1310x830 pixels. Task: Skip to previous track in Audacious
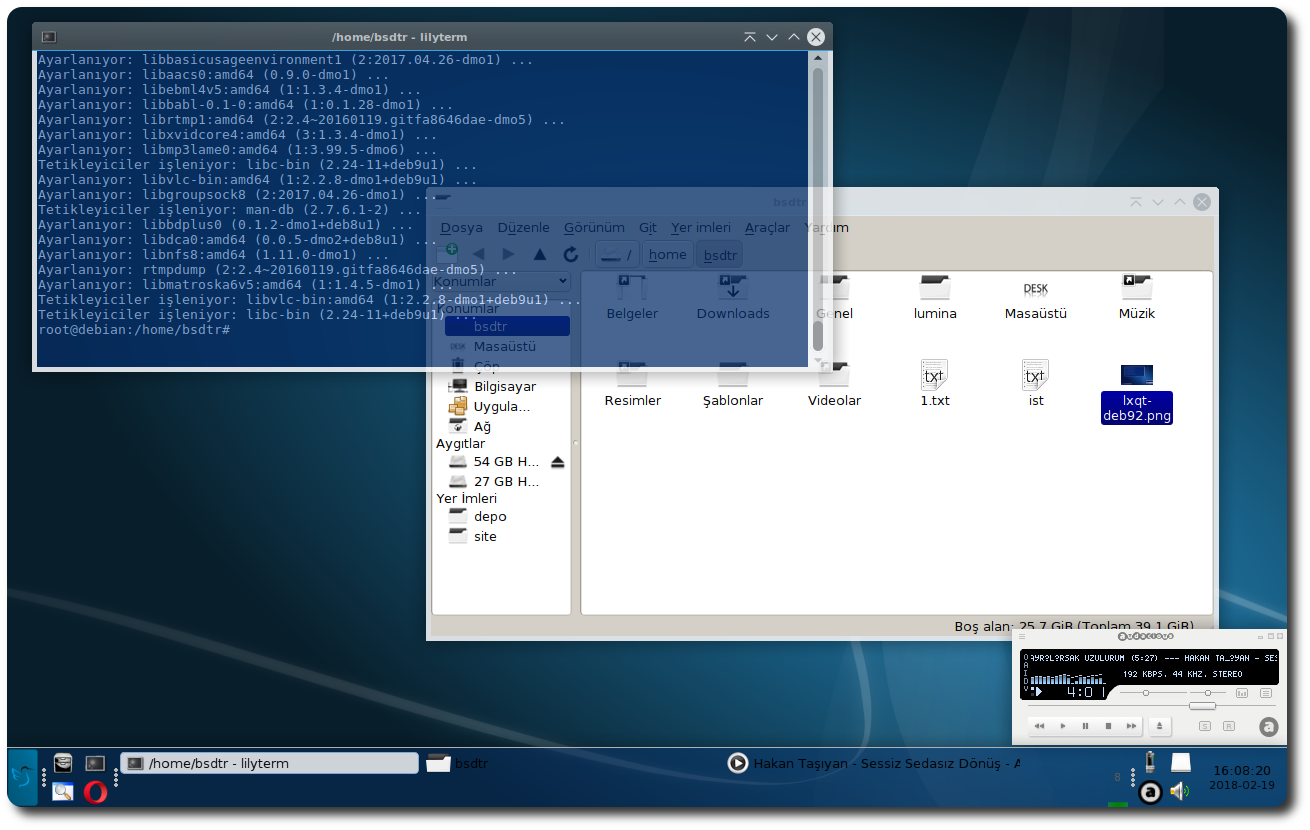click(x=1040, y=726)
